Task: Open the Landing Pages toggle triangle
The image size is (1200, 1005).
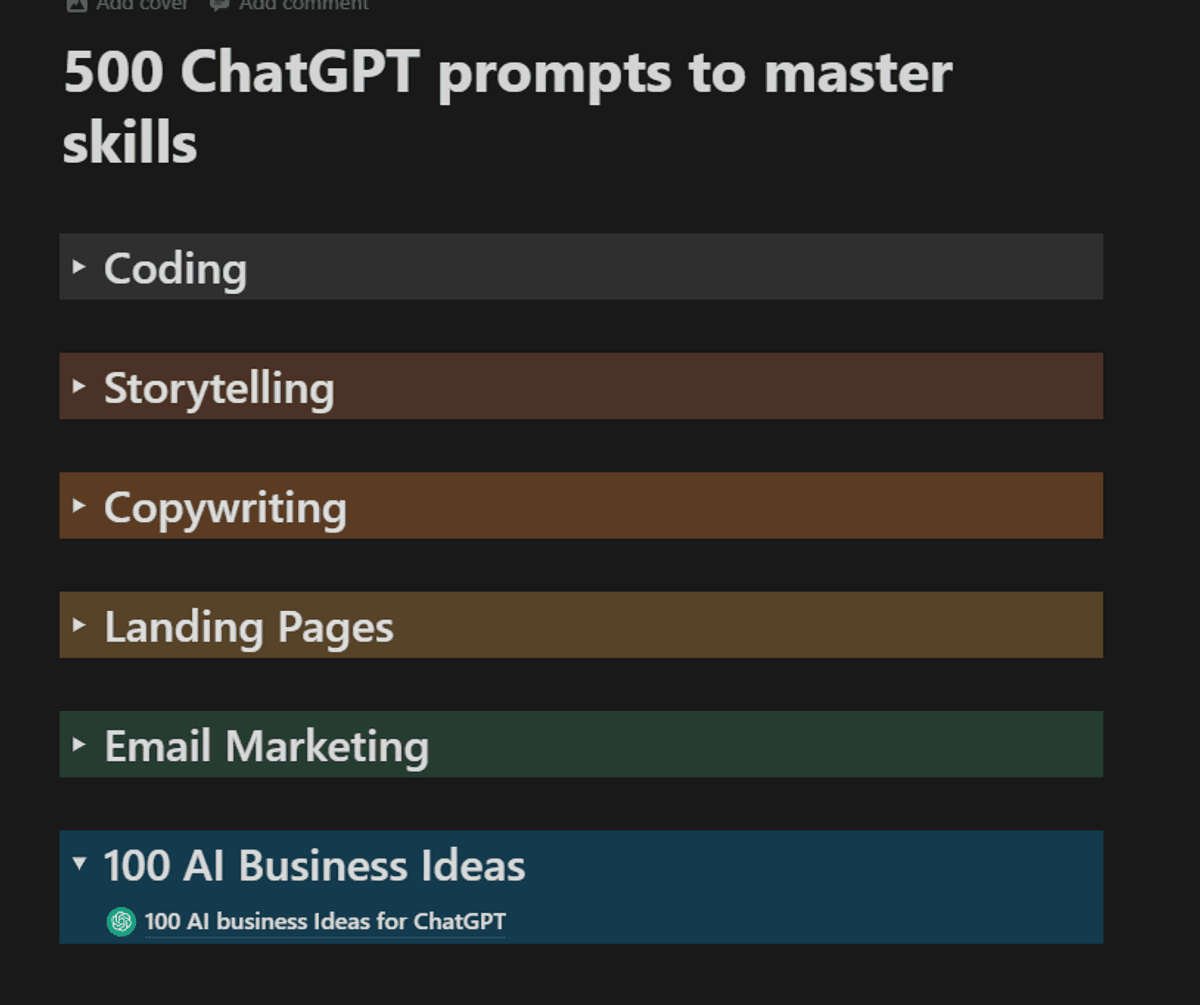Action: pyautogui.click(x=79, y=625)
